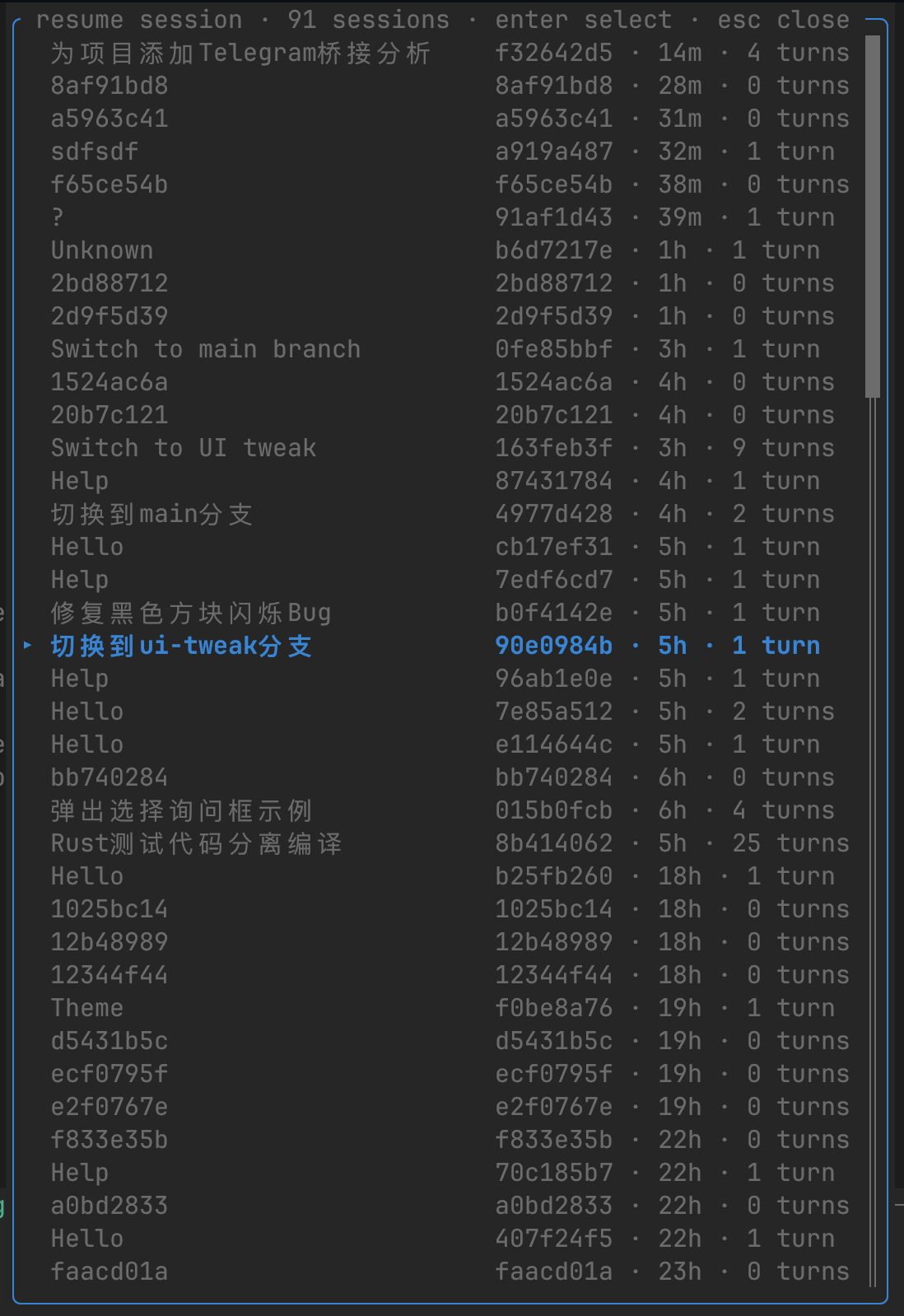Resume the '修复黑色方块闪烁Bug' session
Viewport: 904px width, 1316px height.
[450, 613]
